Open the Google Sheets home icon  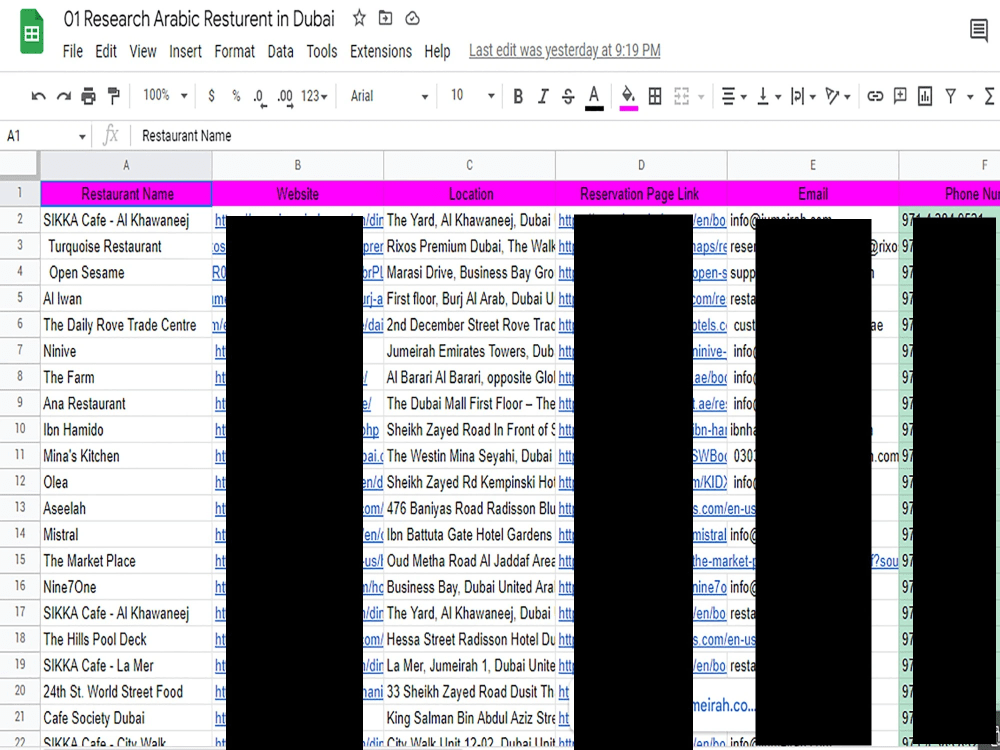pyautogui.click(x=32, y=33)
